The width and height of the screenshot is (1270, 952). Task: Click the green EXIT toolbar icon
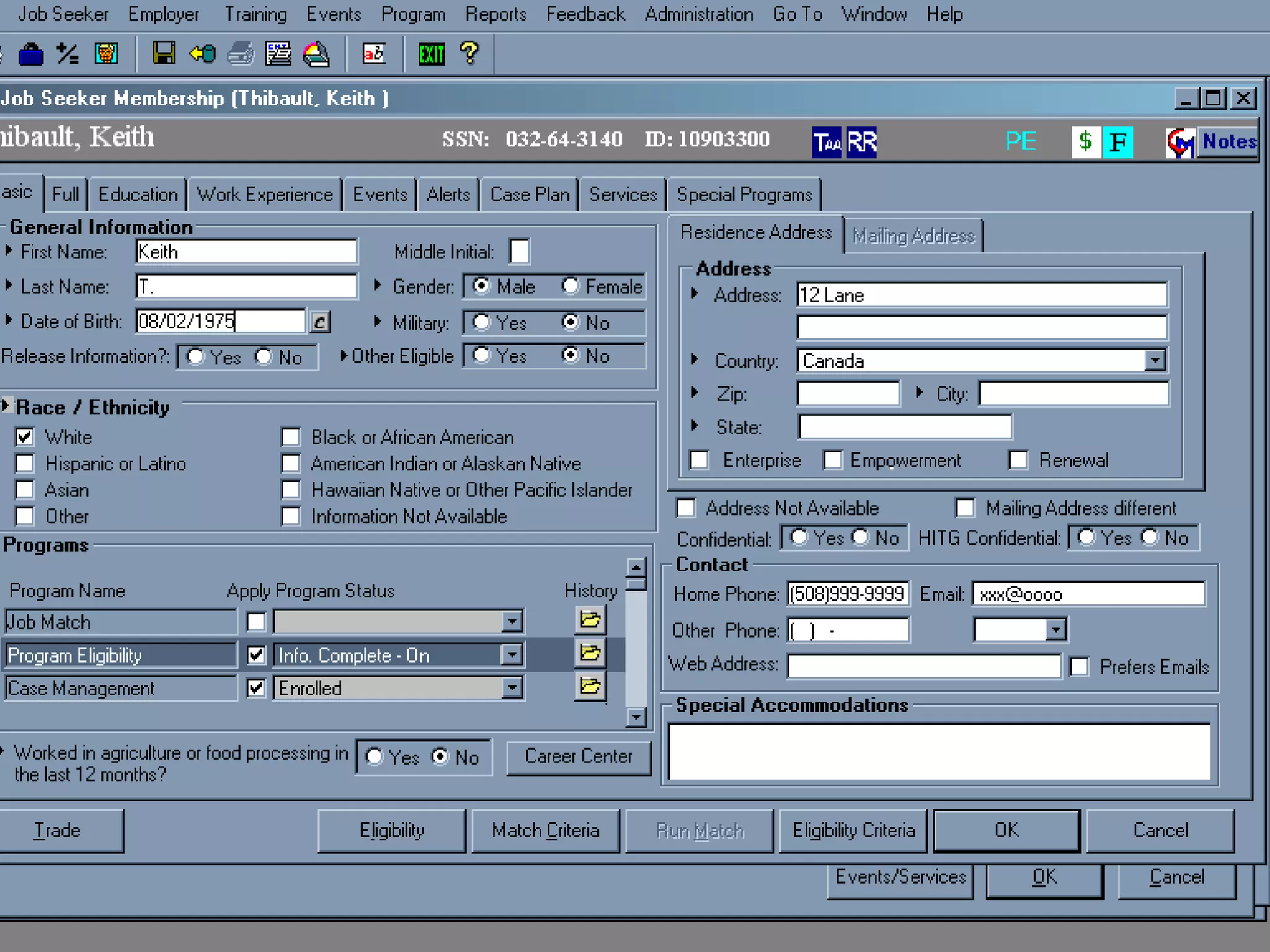431,54
